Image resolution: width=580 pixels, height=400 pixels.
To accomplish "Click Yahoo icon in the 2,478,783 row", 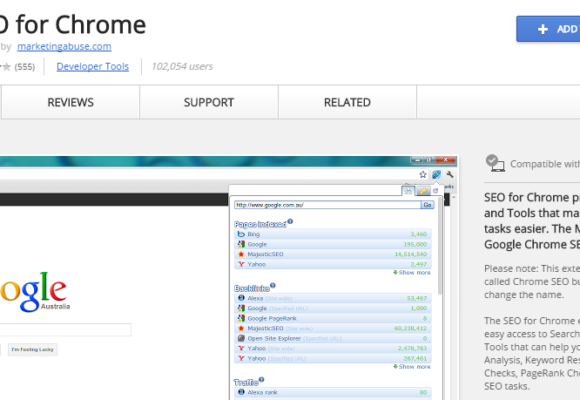I will point(241,348).
